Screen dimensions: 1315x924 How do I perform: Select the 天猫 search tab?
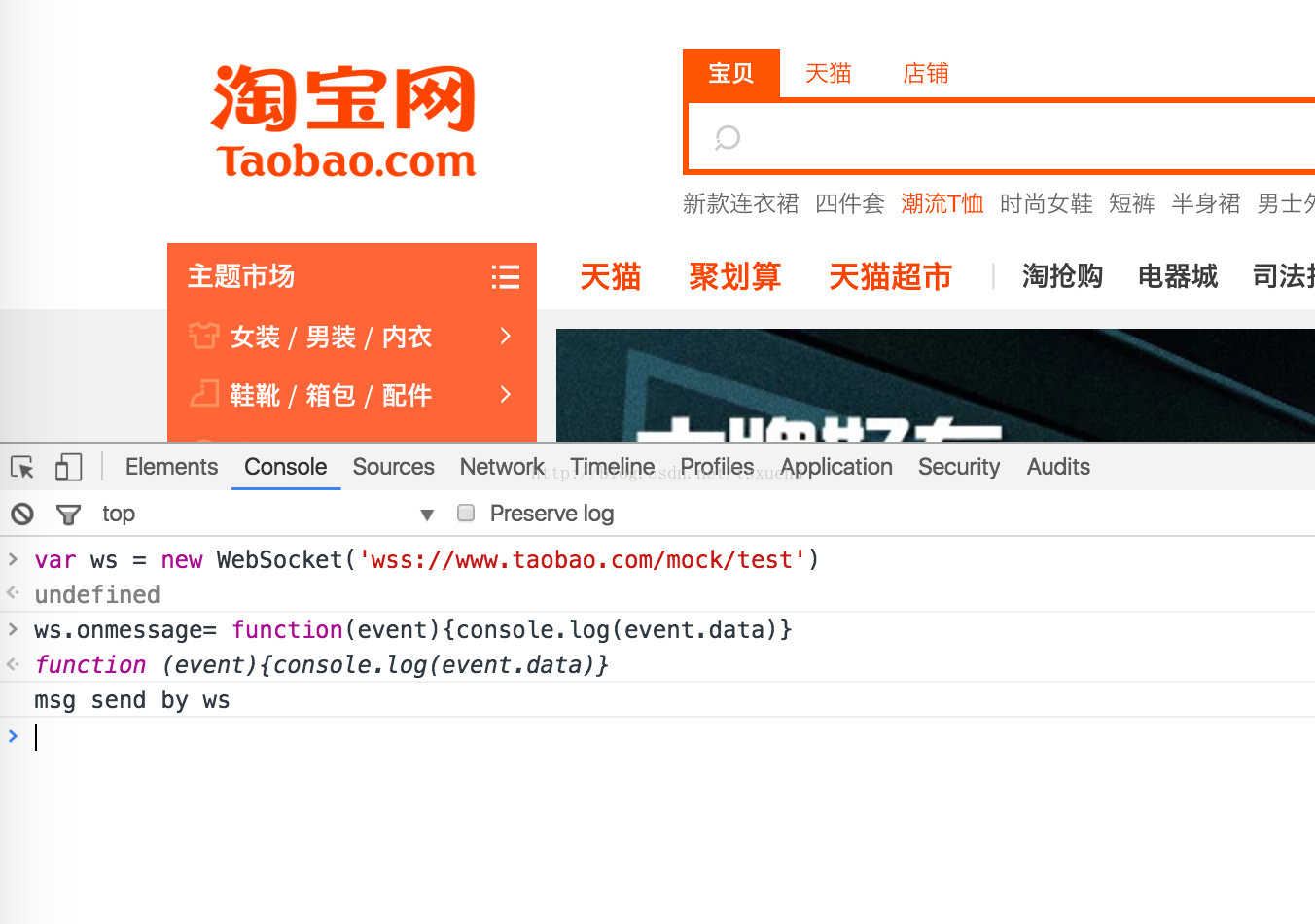tap(829, 73)
